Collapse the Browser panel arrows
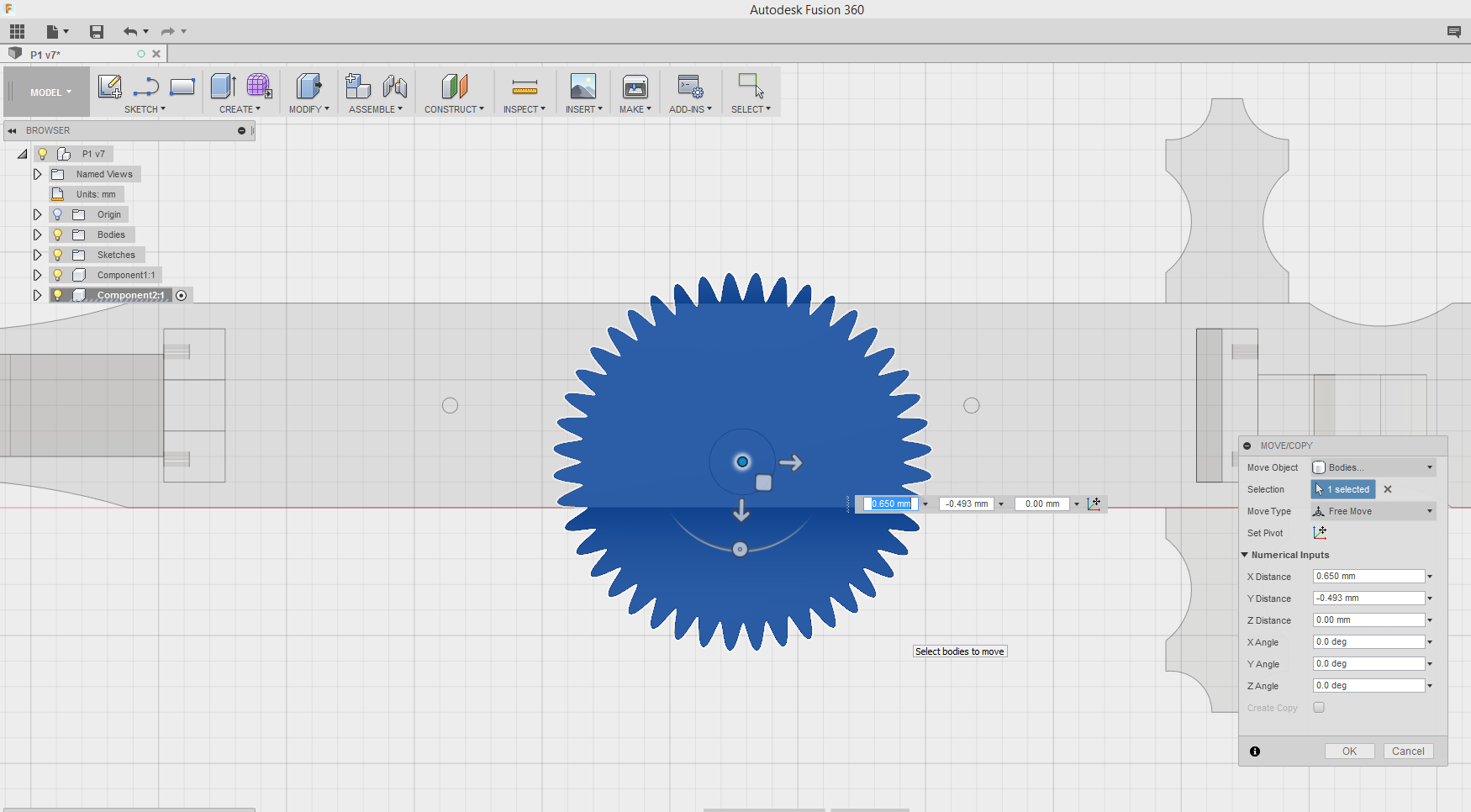Image resolution: width=1471 pixels, height=812 pixels. [13, 130]
